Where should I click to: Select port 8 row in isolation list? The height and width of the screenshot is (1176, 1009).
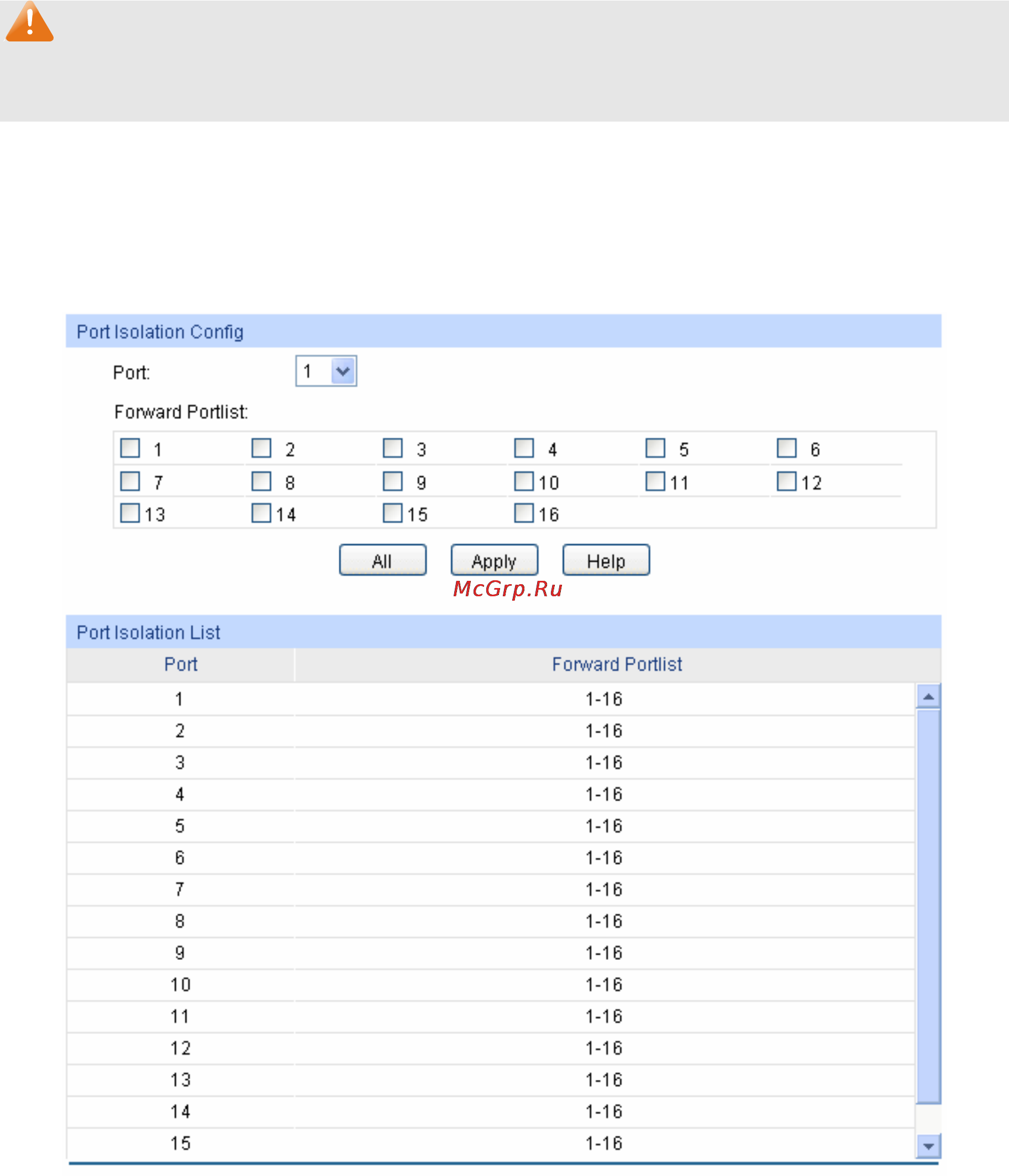[x=491, y=922]
